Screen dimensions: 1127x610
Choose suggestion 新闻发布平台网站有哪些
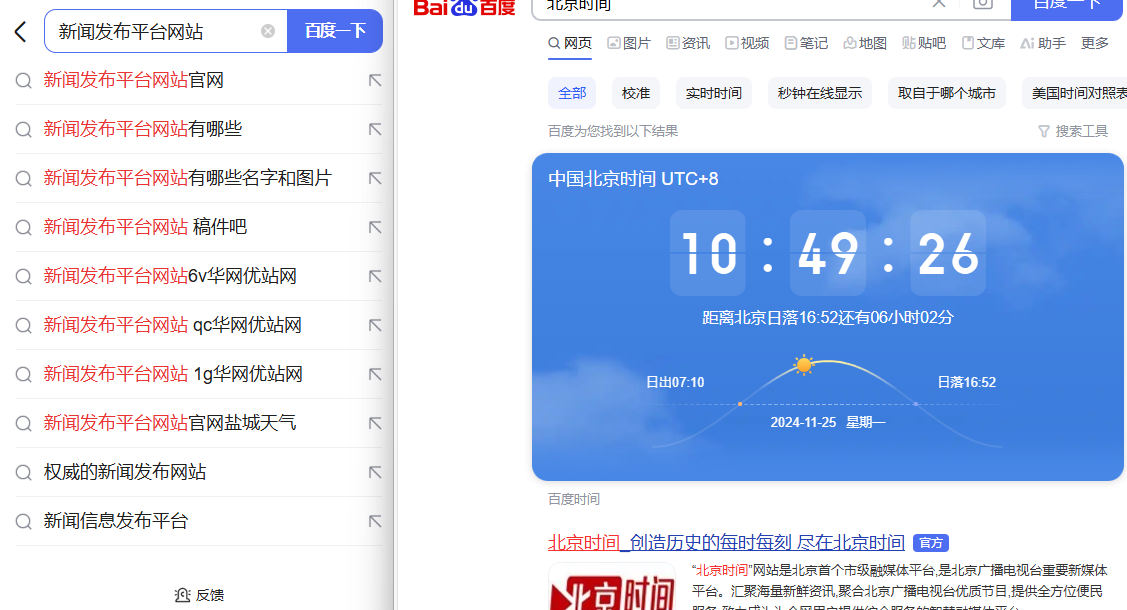click(x=143, y=129)
